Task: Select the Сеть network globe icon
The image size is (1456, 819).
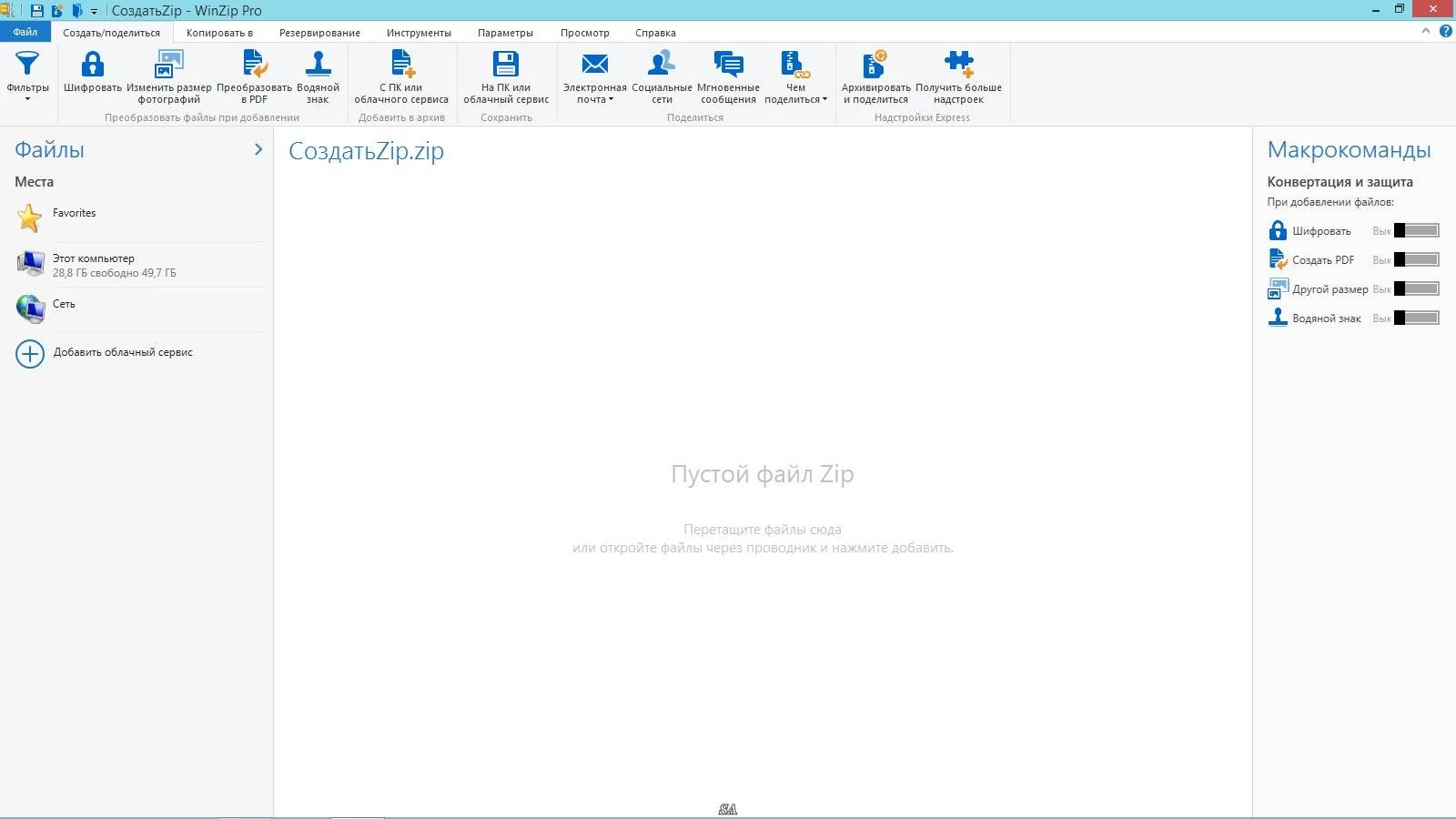Action: (31, 309)
